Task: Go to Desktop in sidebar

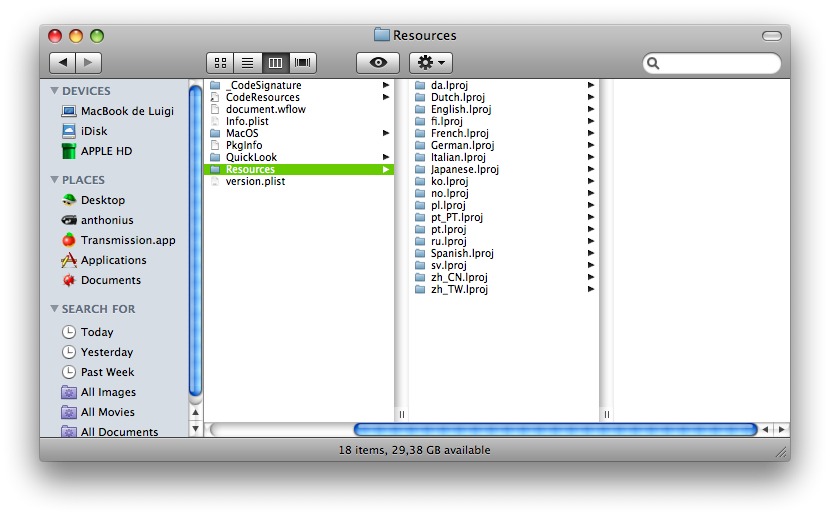Action: pos(93,200)
